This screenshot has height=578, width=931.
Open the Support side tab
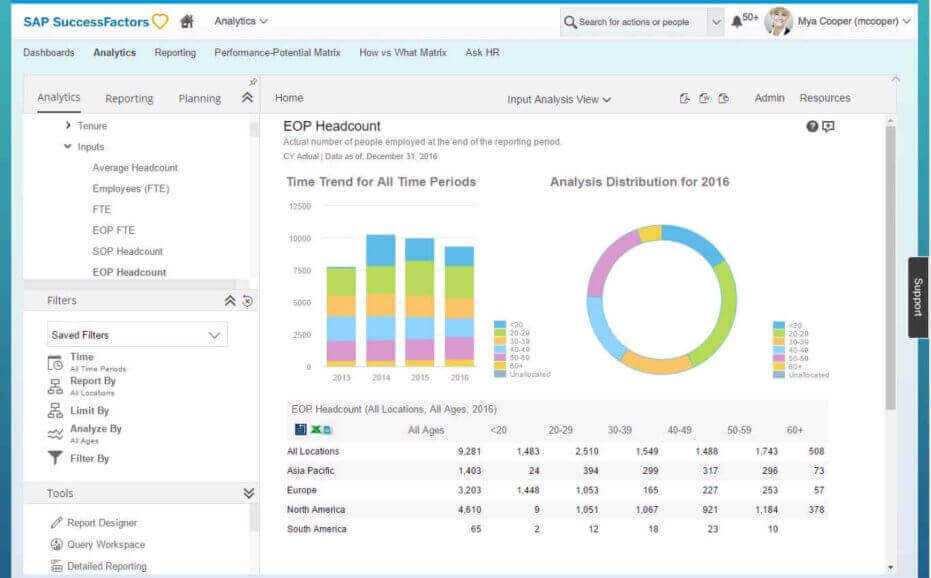tap(918, 297)
